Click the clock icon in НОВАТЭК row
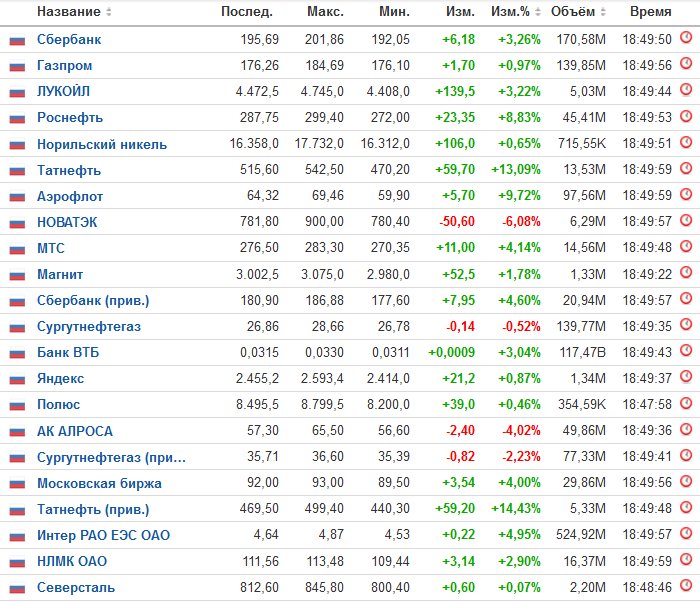 point(686,220)
